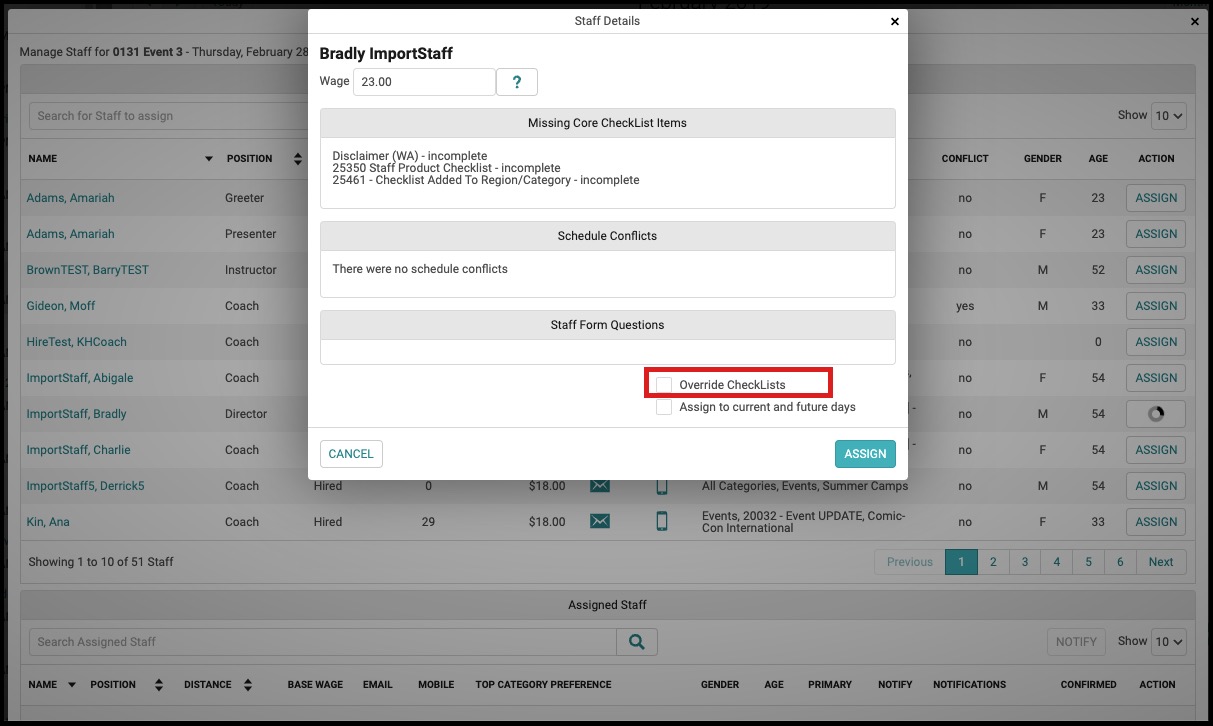Click Search Assigned Staff field

322,642
